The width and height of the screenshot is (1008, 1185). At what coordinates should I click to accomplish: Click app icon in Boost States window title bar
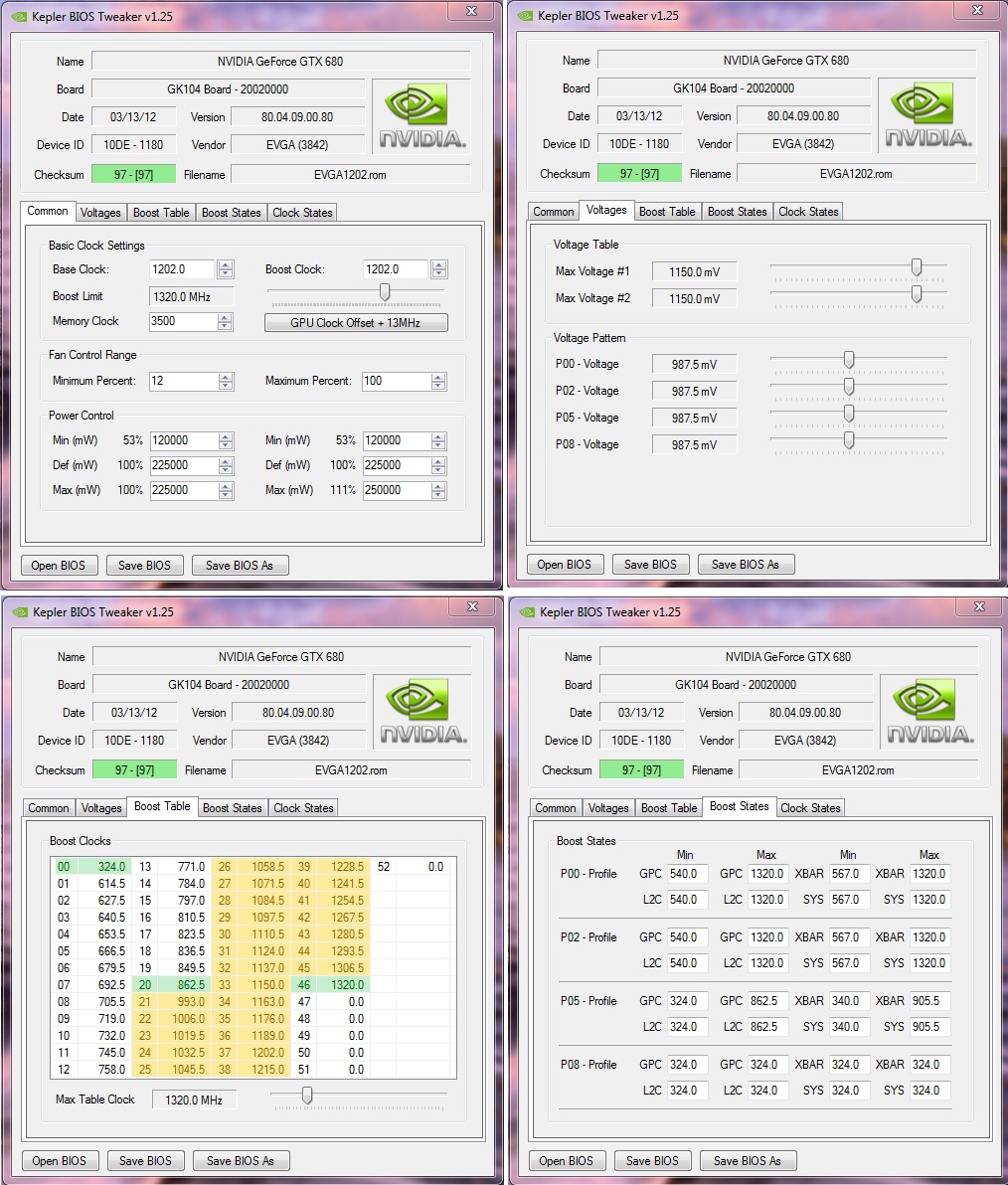pyautogui.click(x=527, y=611)
